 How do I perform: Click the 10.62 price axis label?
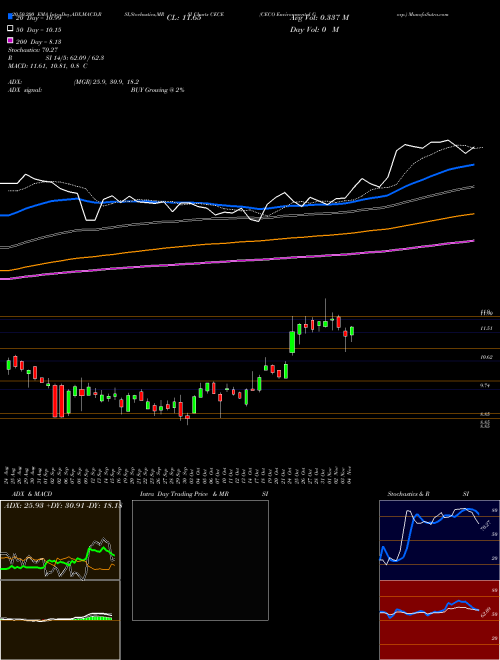[486, 357]
